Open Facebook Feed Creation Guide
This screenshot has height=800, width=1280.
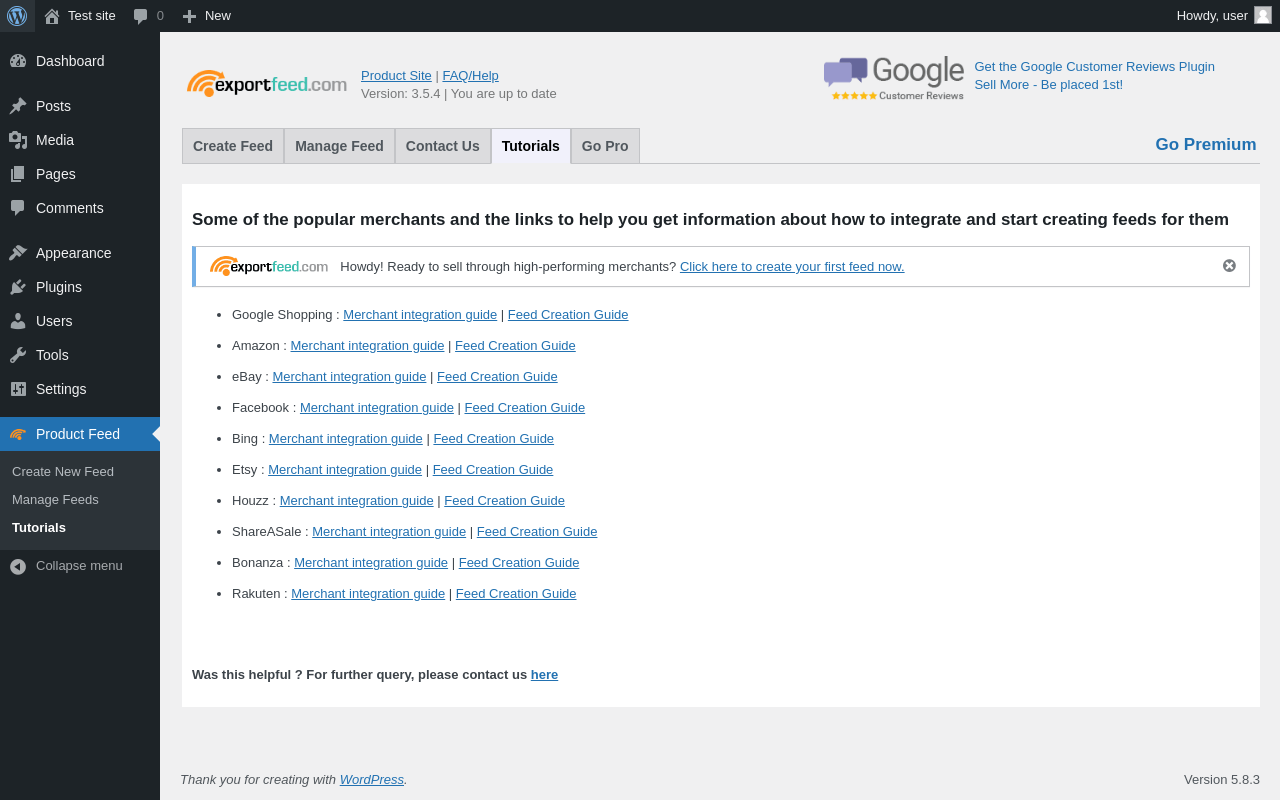tap(525, 408)
